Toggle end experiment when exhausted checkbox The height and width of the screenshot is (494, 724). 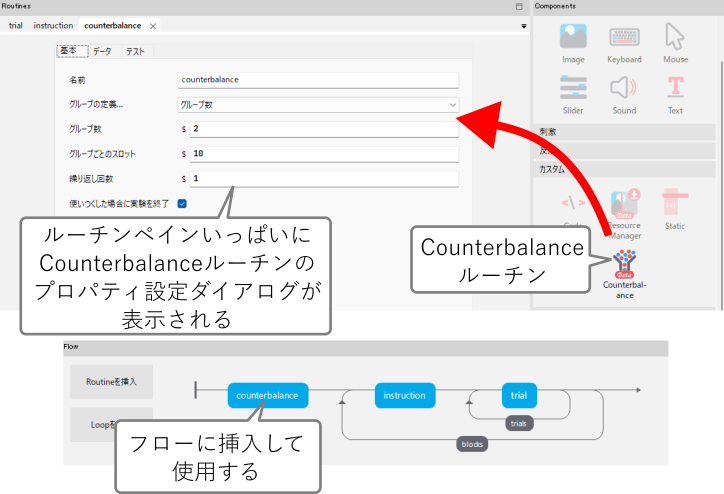point(182,204)
